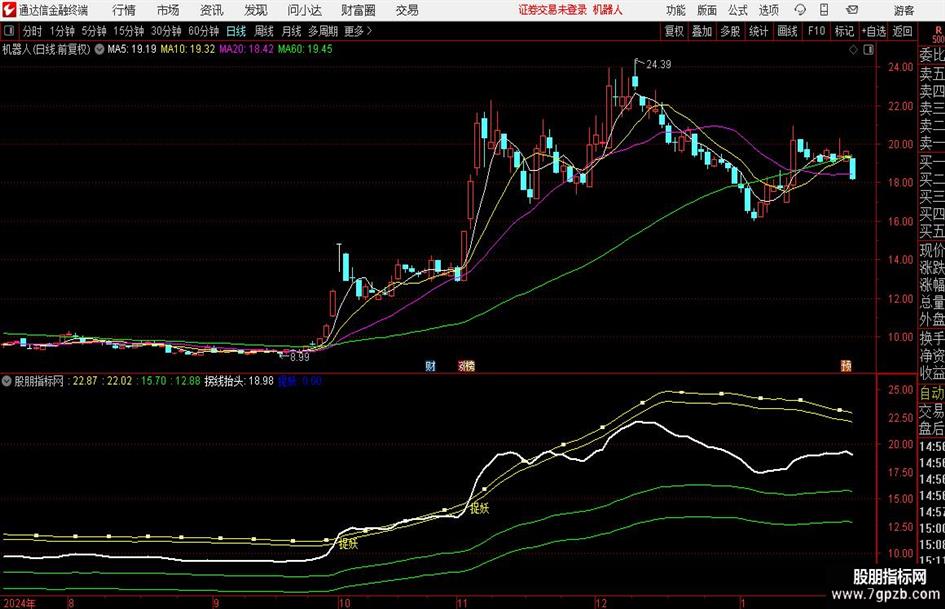The width and height of the screenshot is (945, 609).
Task: Open the 市场 menu
Action: click(168, 10)
